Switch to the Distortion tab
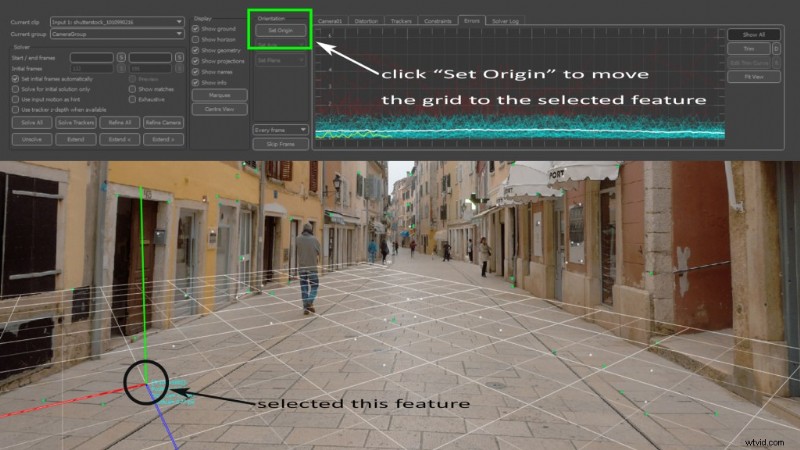The width and height of the screenshot is (800, 450). [366, 21]
